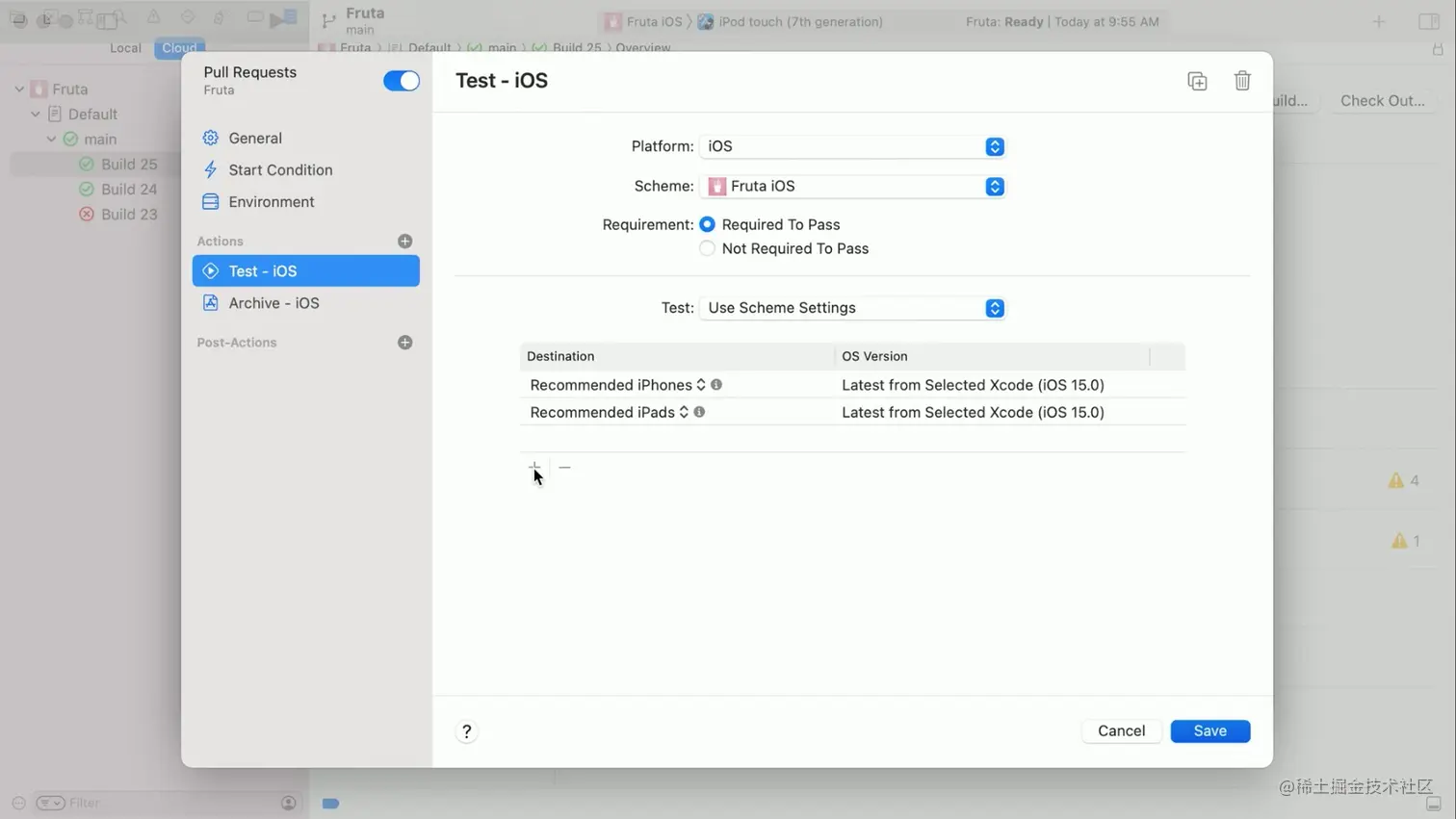
Task: Select Build 25 in navigator
Action: coord(129,164)
